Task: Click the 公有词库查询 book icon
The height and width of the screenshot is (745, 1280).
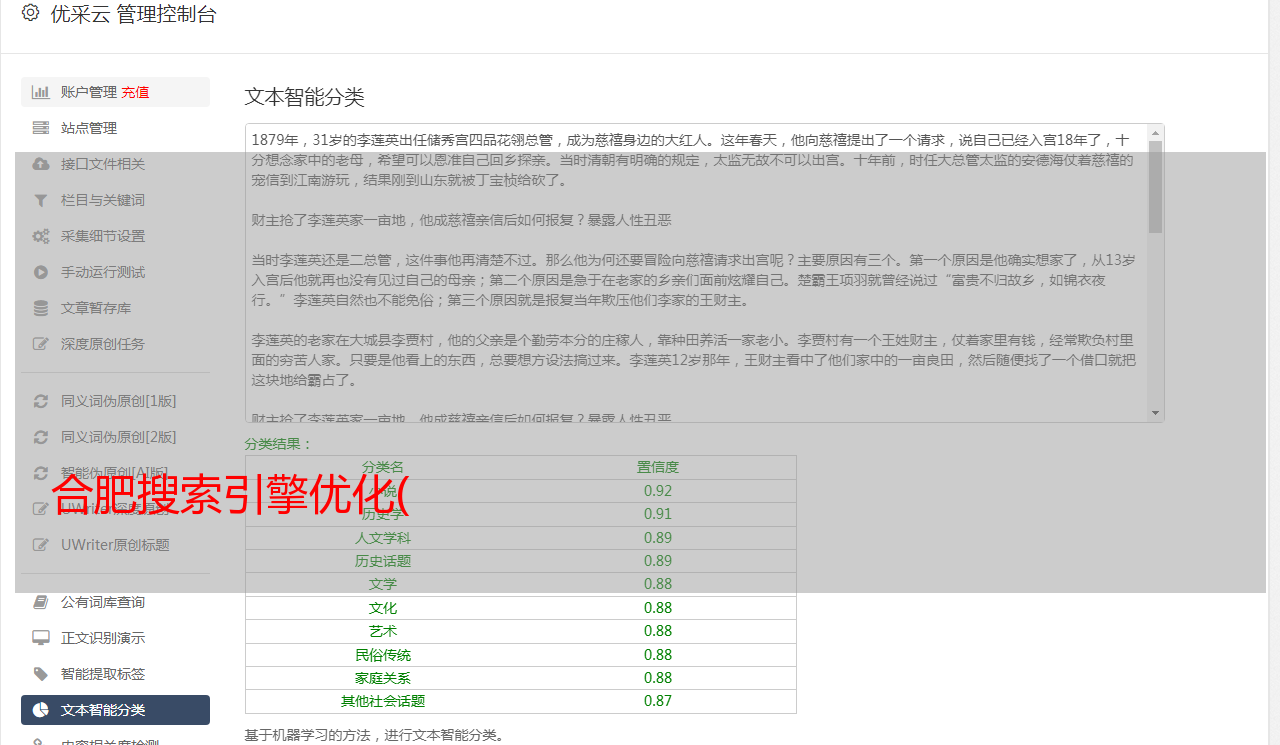Action: tap(41, 602)
